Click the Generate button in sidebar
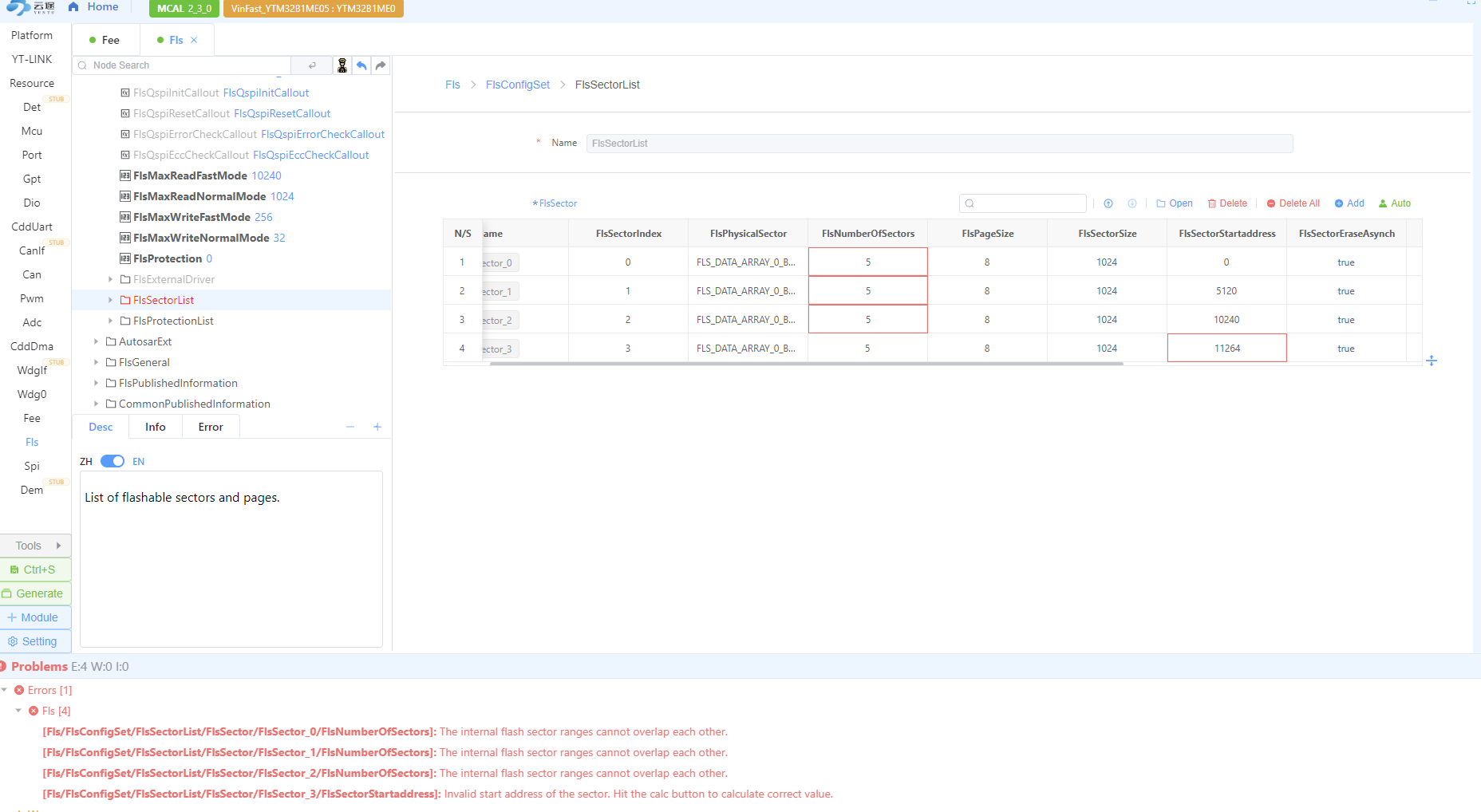The width and height of the screenshot is (1481, 812). coord(35,593)
